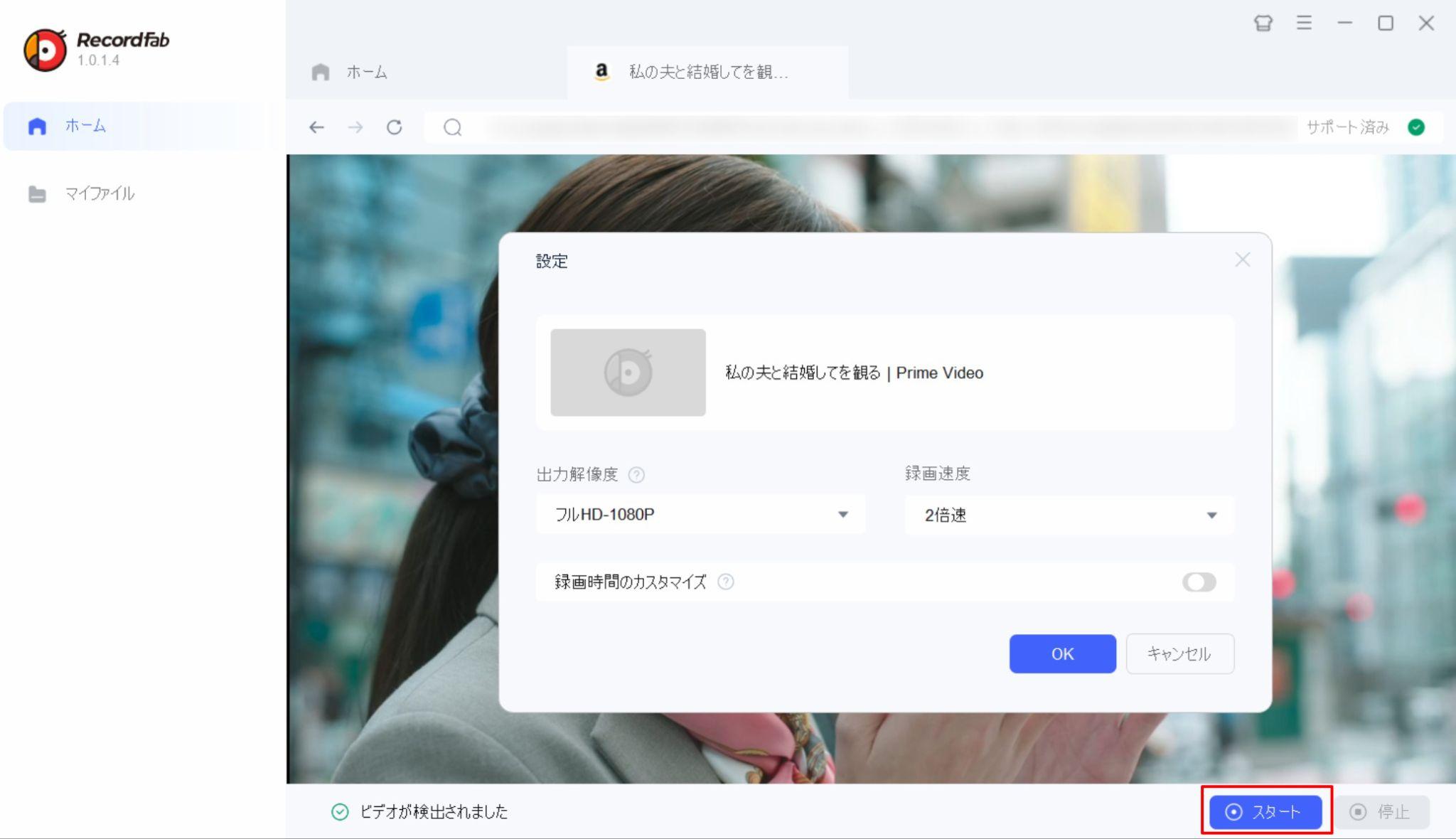Click the 録画速度 label
1456x839 pixels.
[x=937, y=474]
